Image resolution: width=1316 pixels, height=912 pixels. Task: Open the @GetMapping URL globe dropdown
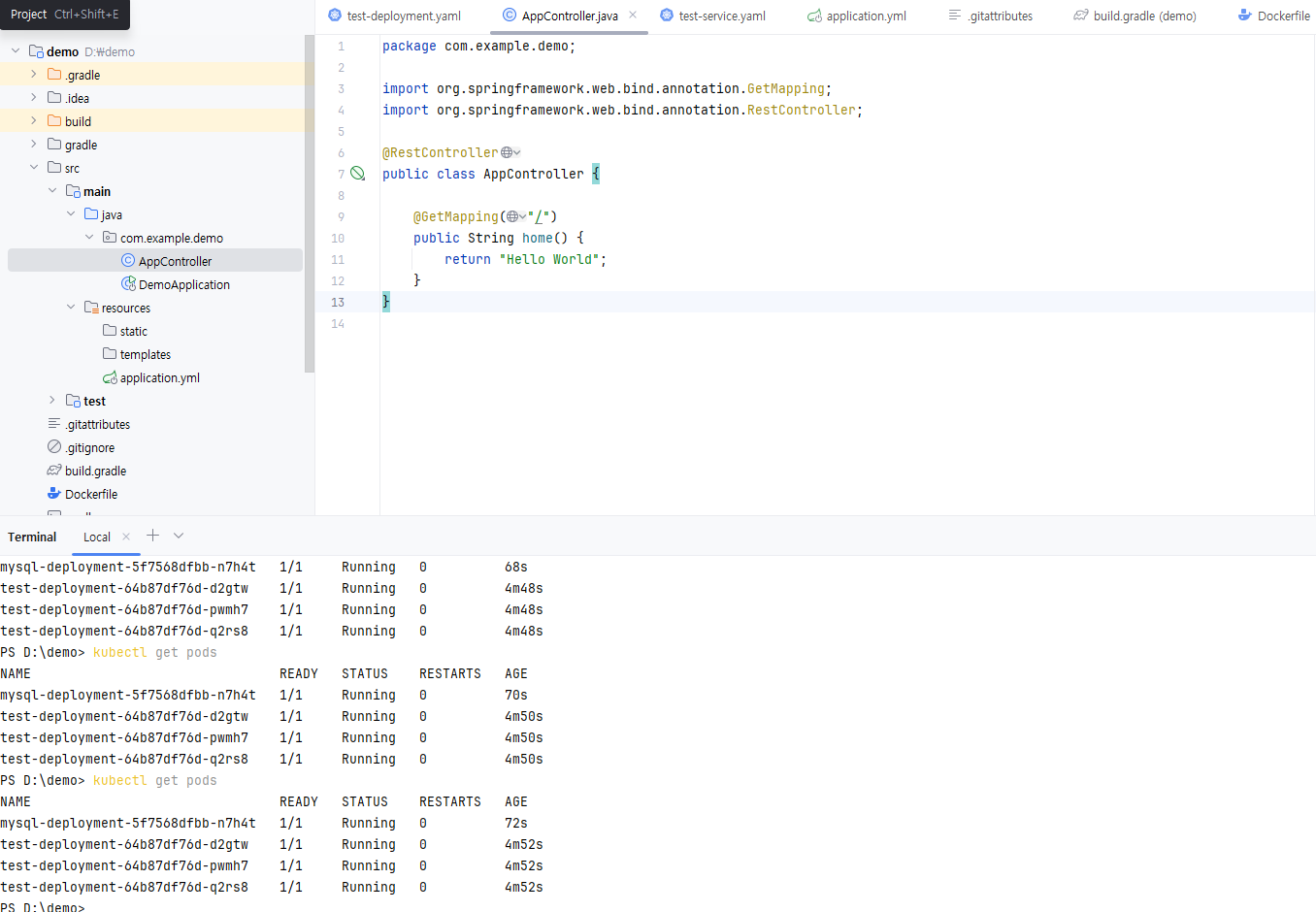[x=516, y=216]
